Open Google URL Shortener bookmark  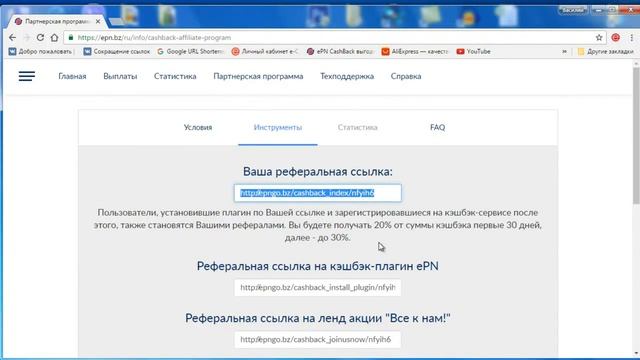(x=191, y=51)
